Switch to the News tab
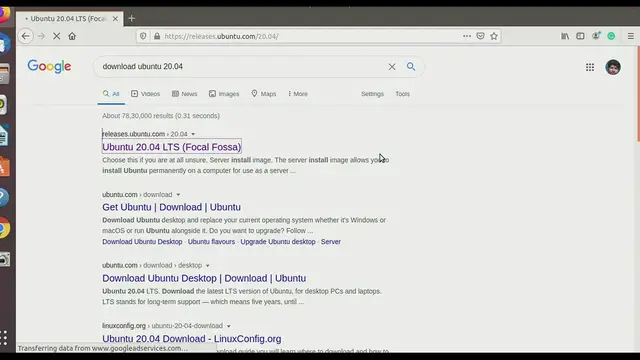This screenshot has width=640, height=360. coord(184,94)
